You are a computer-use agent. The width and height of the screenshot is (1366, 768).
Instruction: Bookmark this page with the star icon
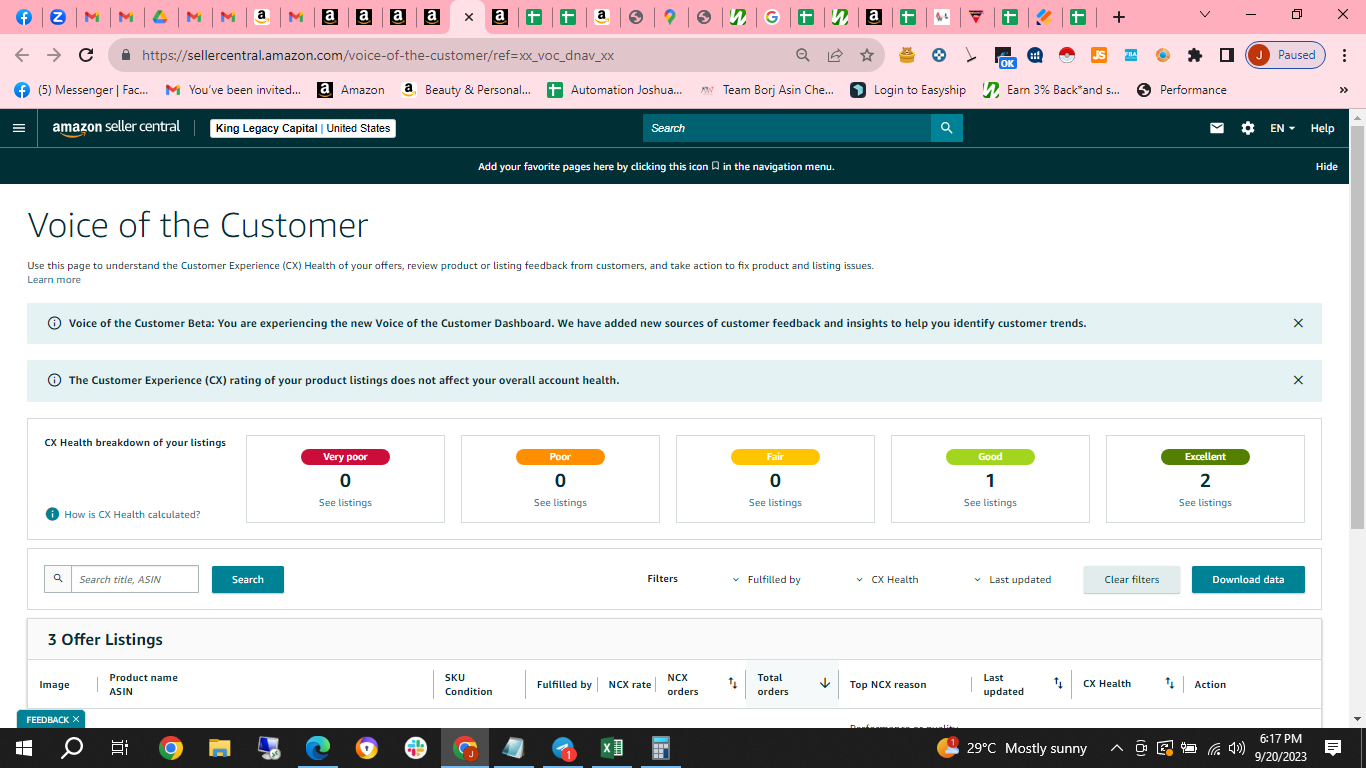pyautogui.click(x=867, y=55)
